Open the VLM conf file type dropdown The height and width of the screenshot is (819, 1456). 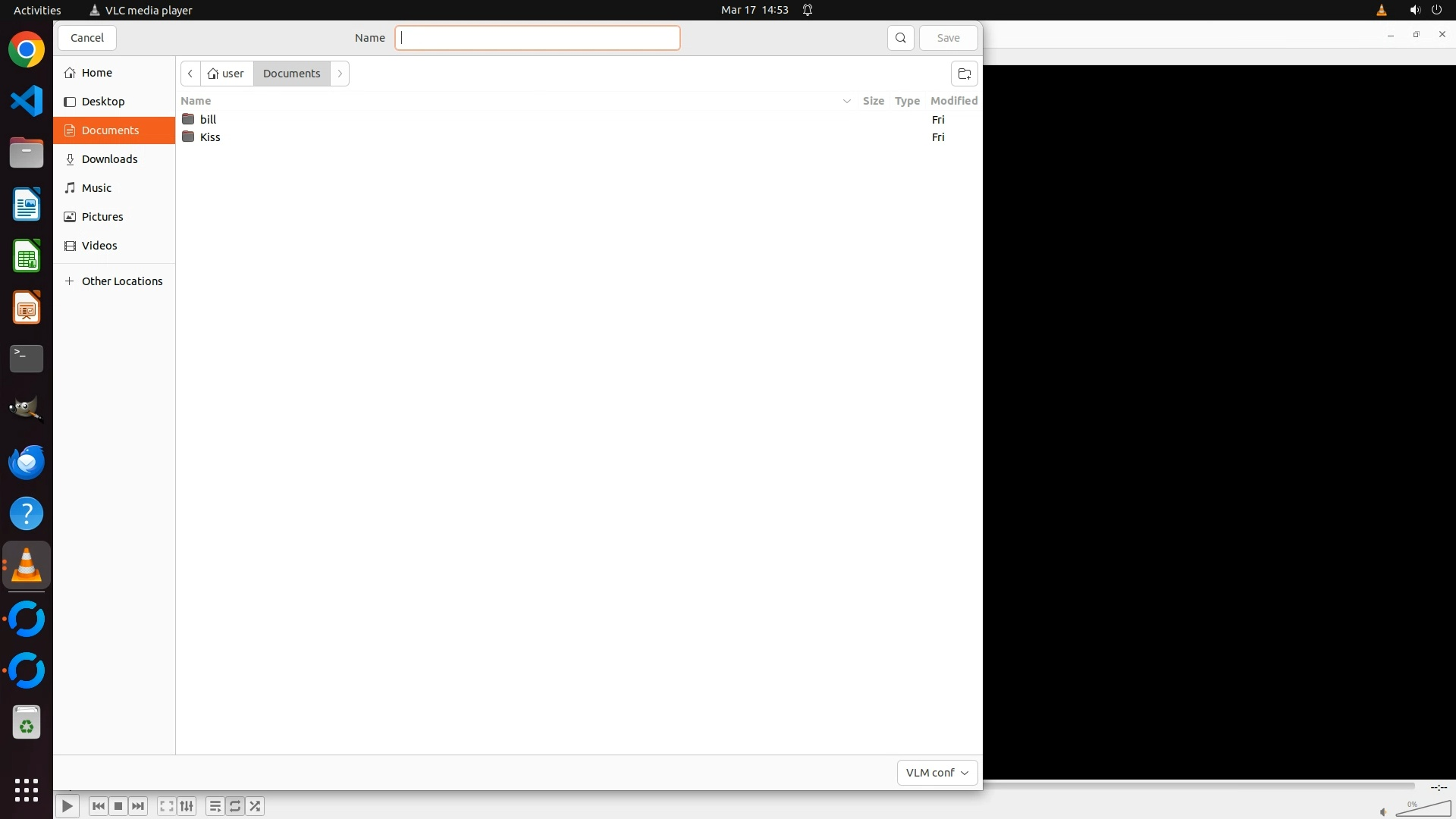[x=937, y=772]
